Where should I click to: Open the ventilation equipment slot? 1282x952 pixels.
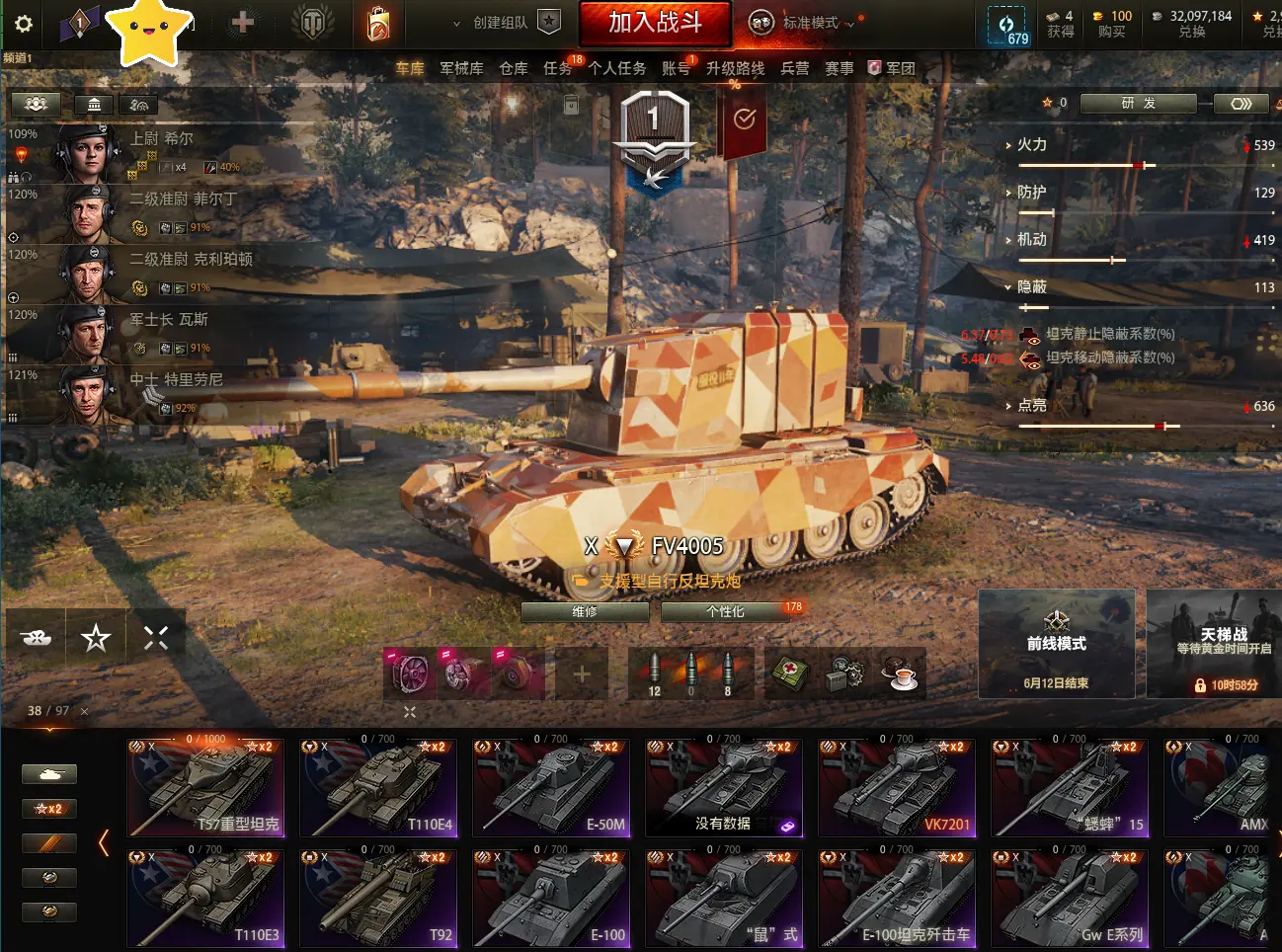408,674
